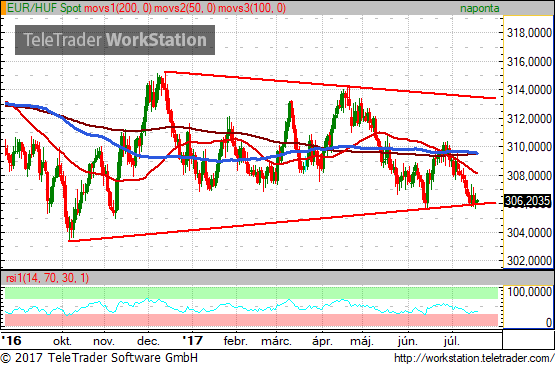Click the 318,0000 price axis label
Viewport: 555px width, 367px height.
[530, 33]
